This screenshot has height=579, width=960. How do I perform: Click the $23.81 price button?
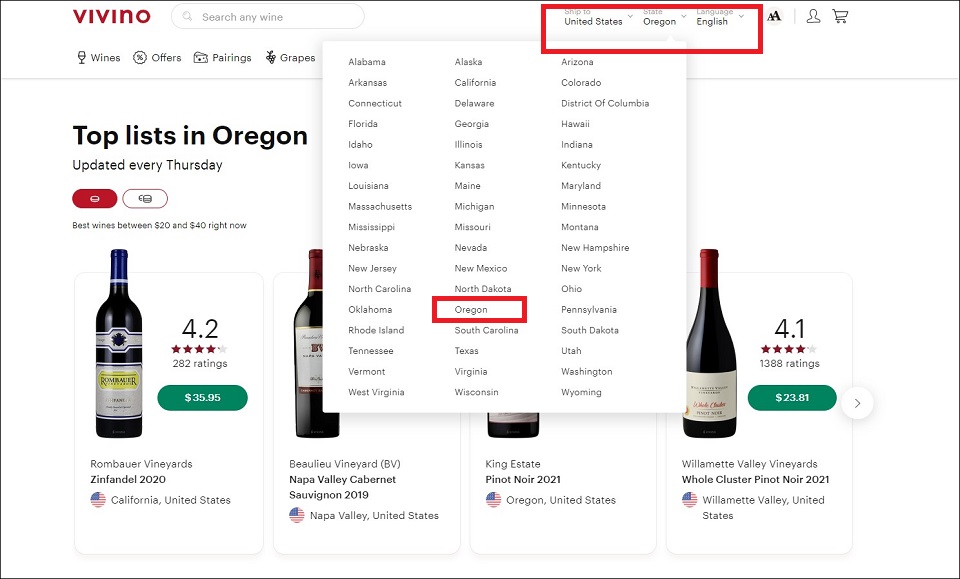[792, 398]
